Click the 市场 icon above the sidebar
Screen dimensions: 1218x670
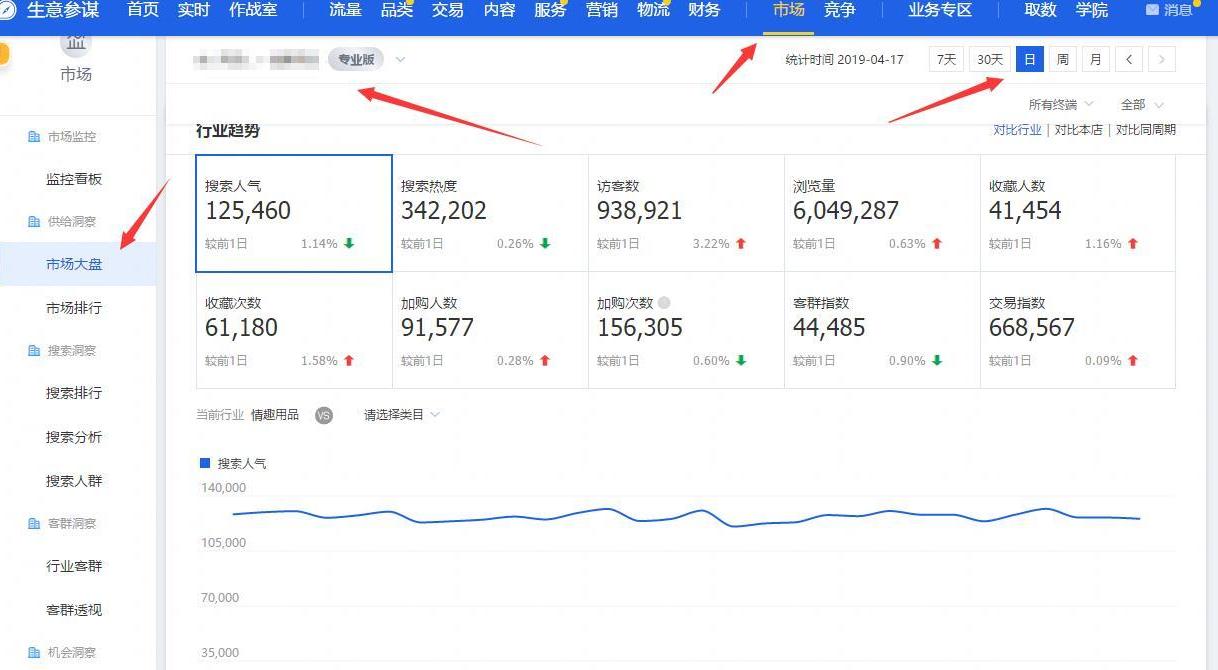click(x=76, y=42)
